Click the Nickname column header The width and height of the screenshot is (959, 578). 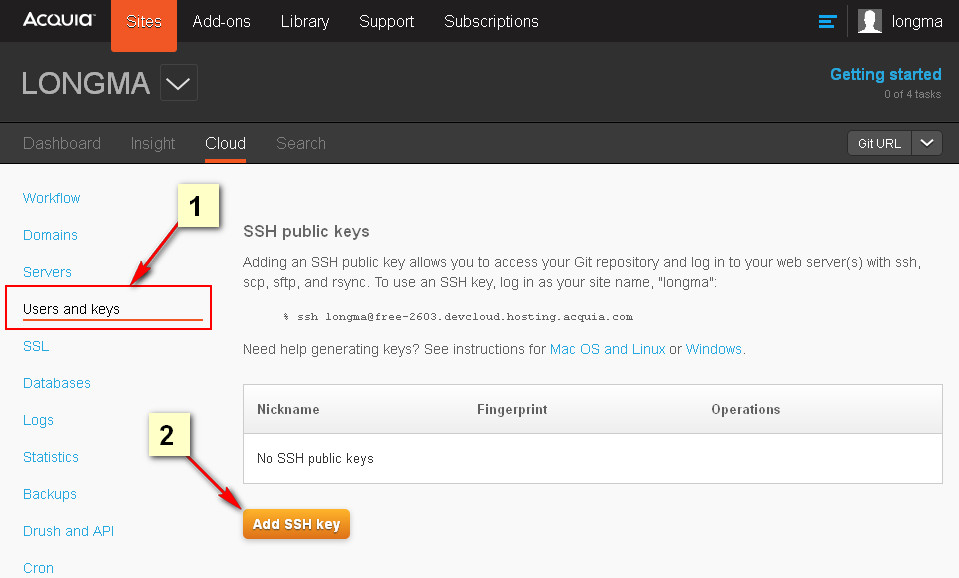[x=288, y=410]
